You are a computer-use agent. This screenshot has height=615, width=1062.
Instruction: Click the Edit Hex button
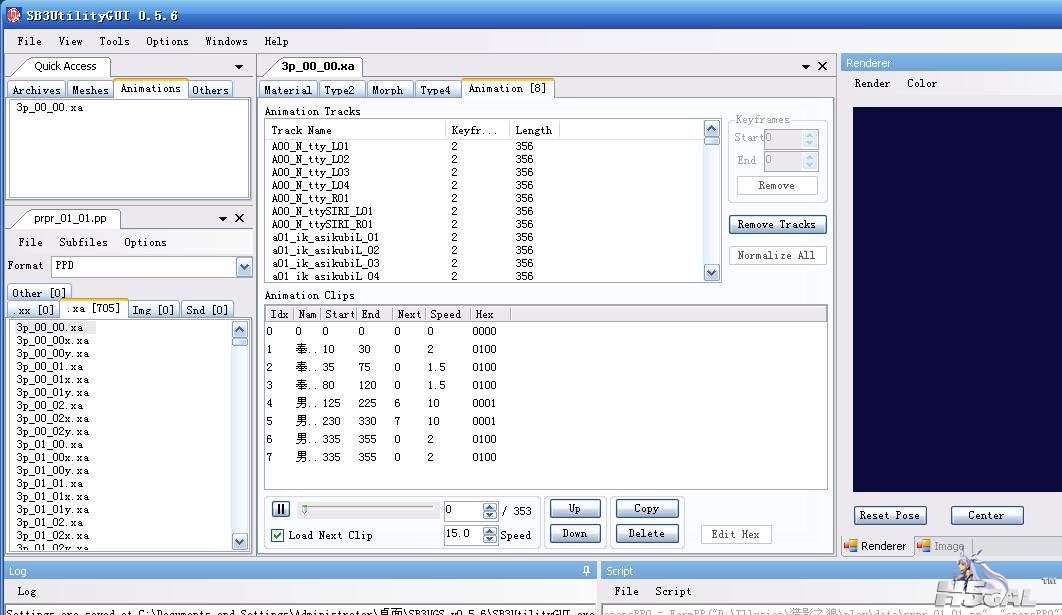pyautogui.click(x=736, y=534)
